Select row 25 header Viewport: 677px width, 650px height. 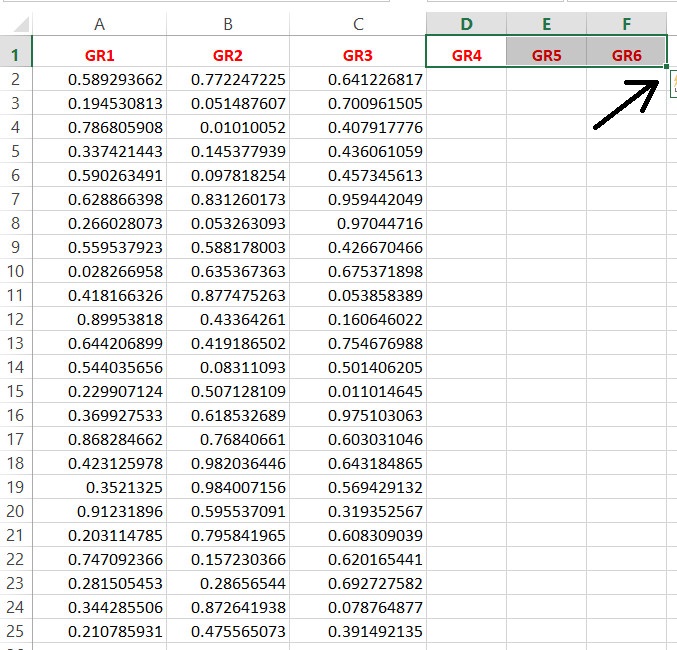(16, 631)
